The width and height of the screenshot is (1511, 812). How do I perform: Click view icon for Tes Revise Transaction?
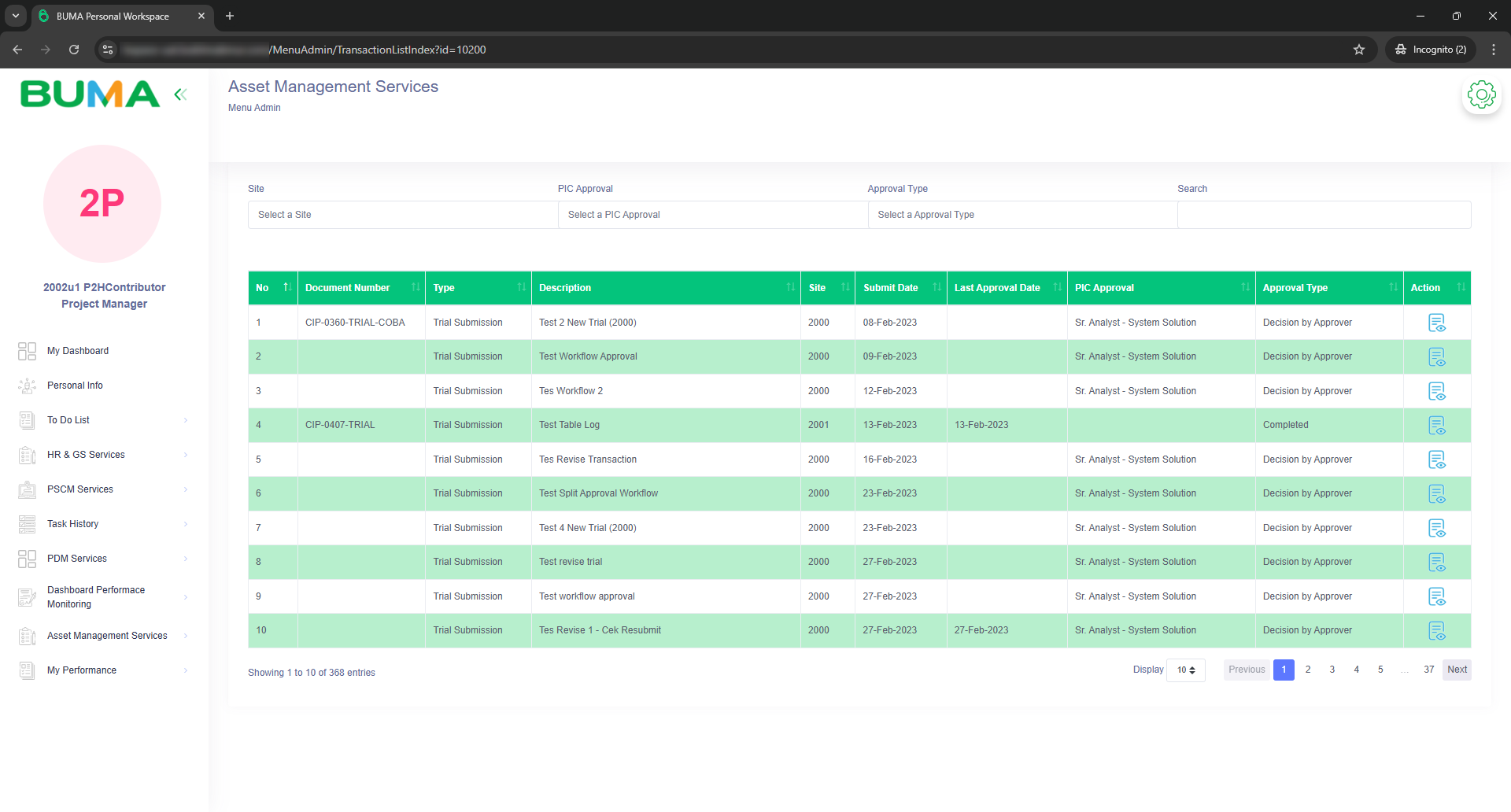[x=1436, y=460]
